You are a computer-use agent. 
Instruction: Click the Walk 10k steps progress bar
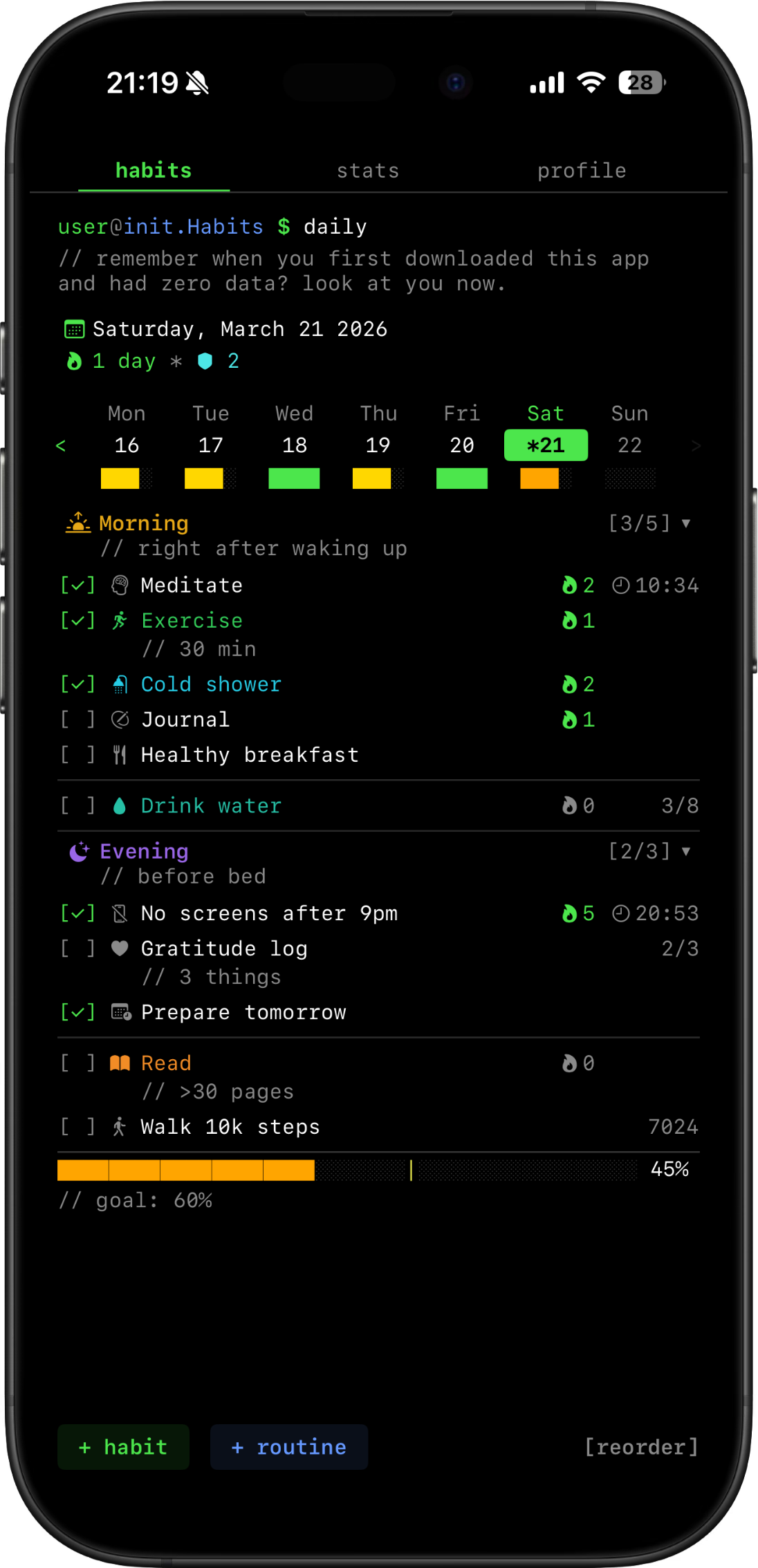tap(346, 1170)
